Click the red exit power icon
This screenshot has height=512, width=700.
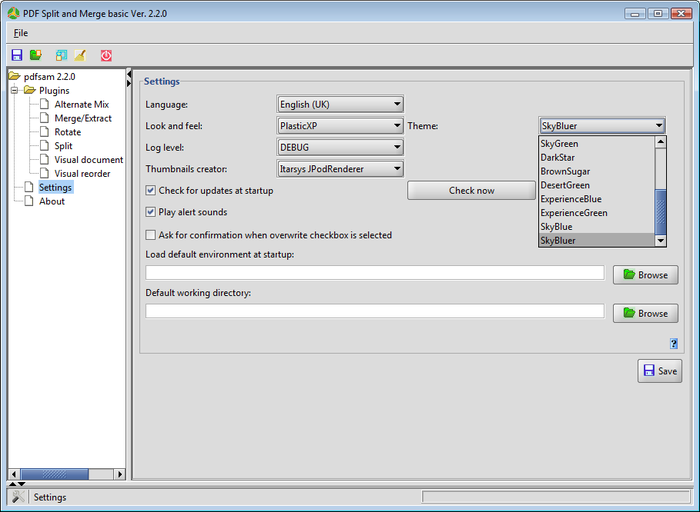106,55
